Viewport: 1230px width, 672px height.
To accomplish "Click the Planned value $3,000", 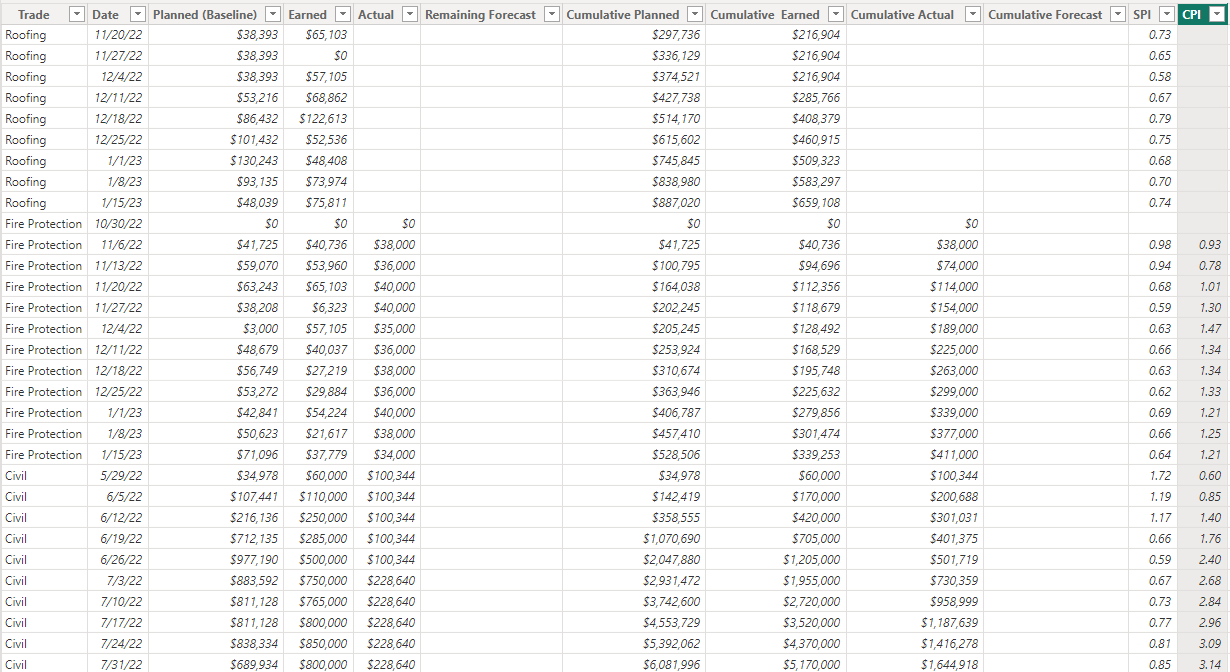I will 261,329.
